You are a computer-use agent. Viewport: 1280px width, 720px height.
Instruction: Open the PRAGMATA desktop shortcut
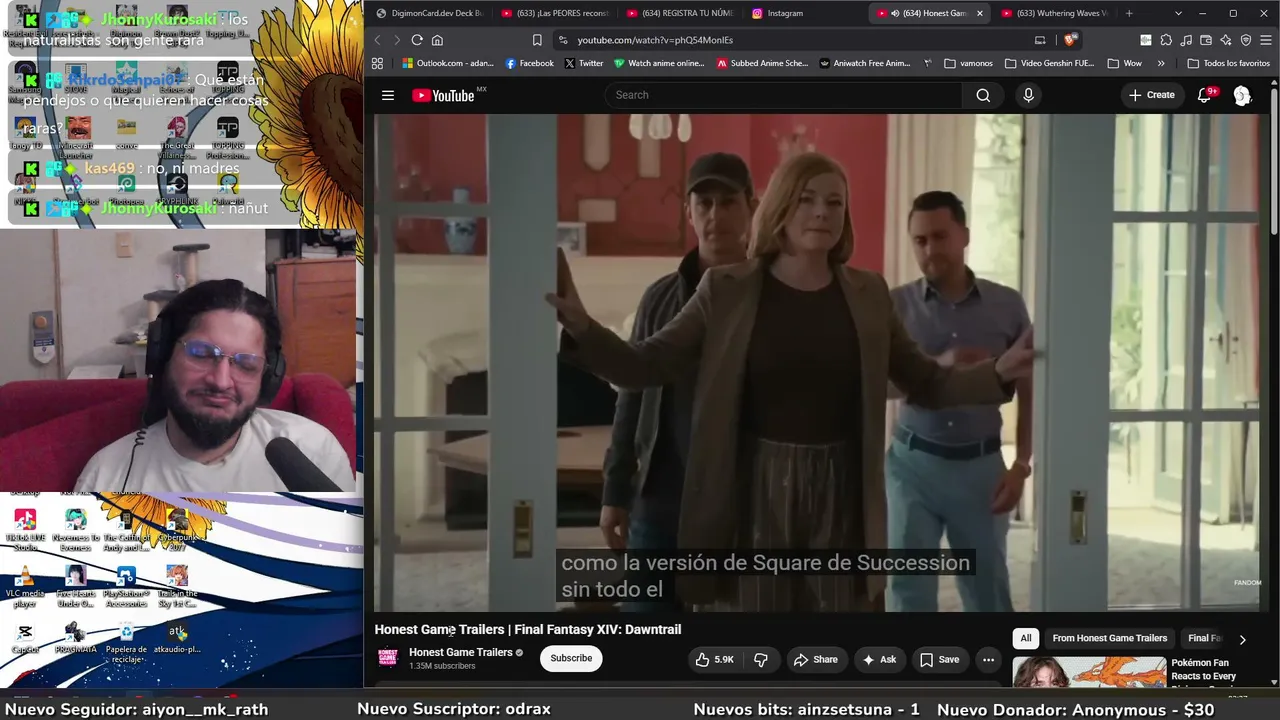75,638
